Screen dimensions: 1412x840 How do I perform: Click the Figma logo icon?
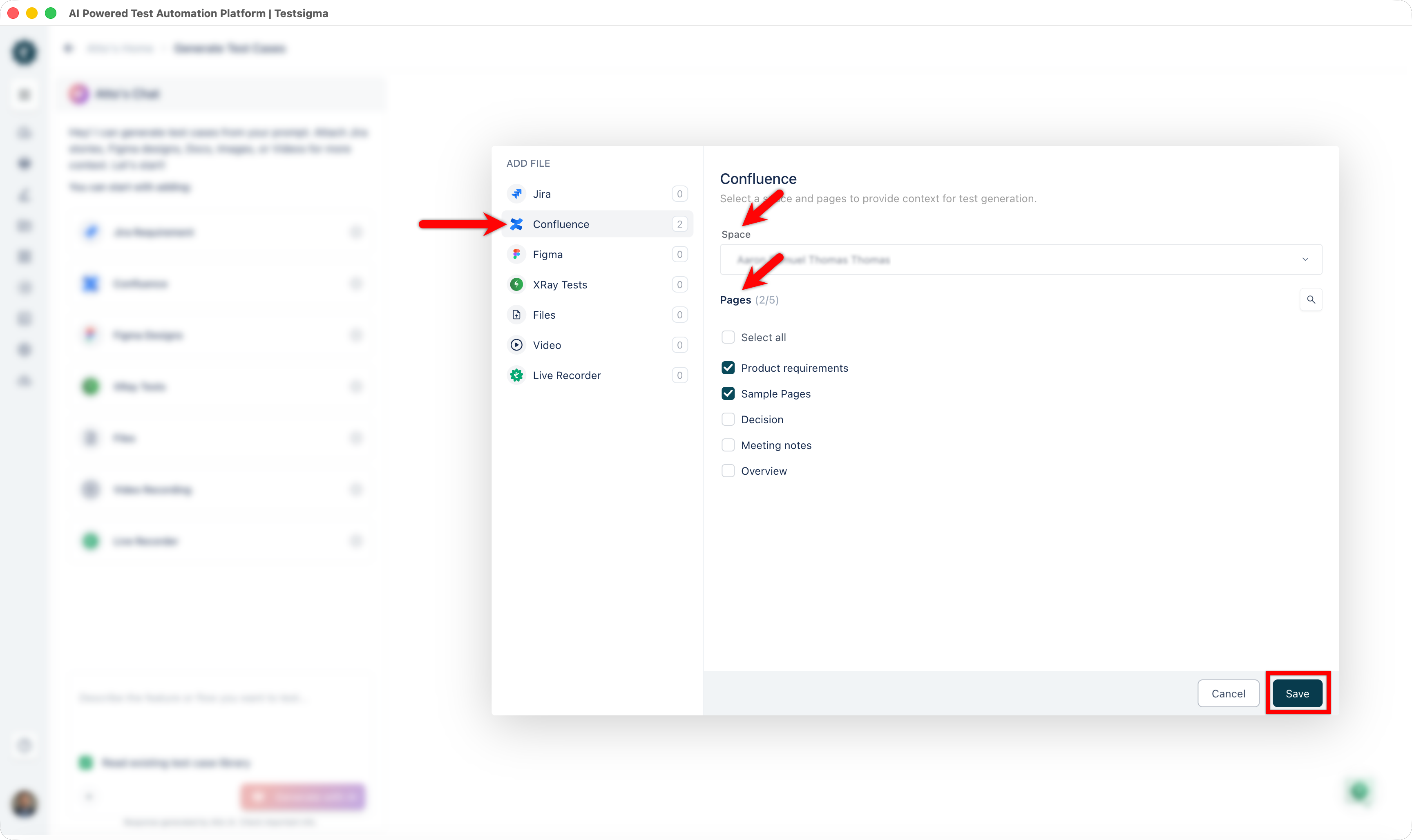pos(516,254)
